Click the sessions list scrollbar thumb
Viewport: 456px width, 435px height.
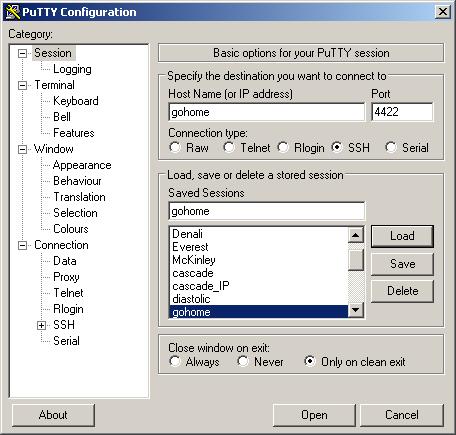coord(355,260)
